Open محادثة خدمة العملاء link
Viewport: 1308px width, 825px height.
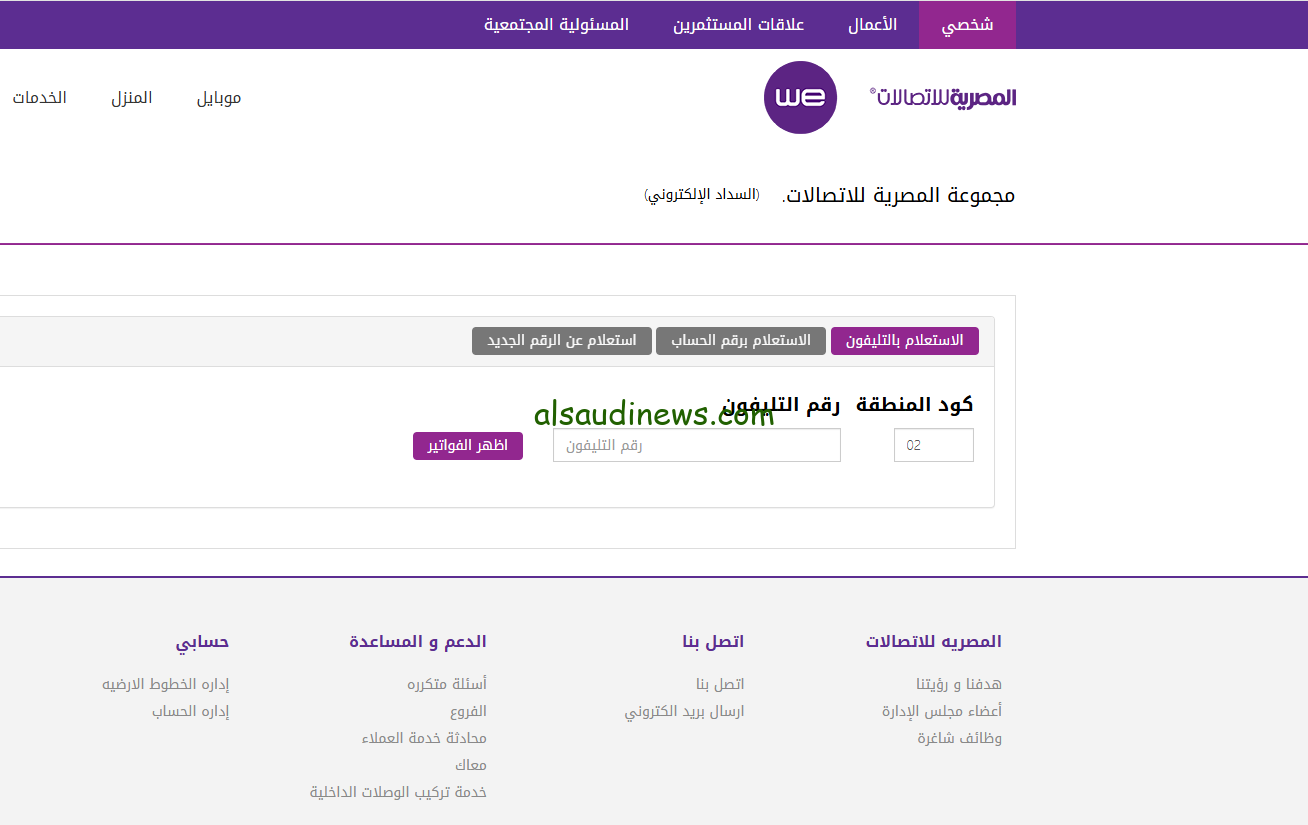coord(424,738)
